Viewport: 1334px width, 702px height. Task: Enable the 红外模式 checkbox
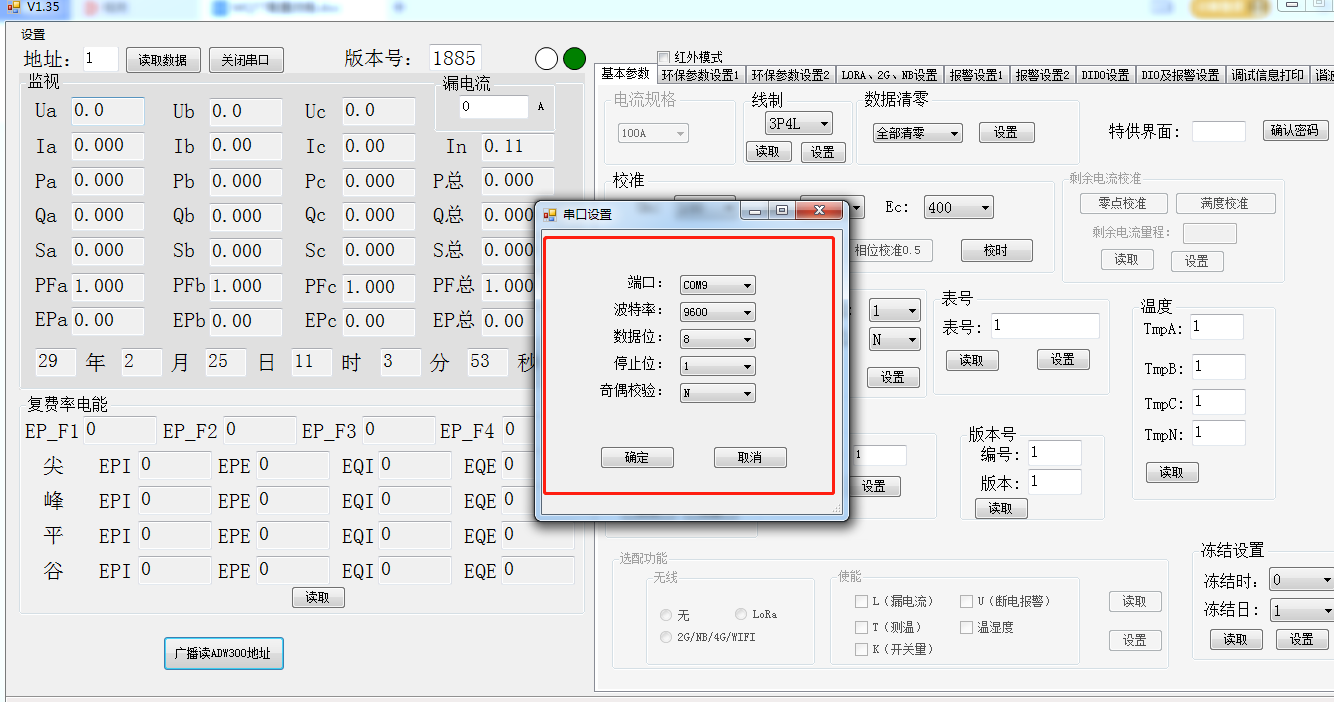coord(664,57)
